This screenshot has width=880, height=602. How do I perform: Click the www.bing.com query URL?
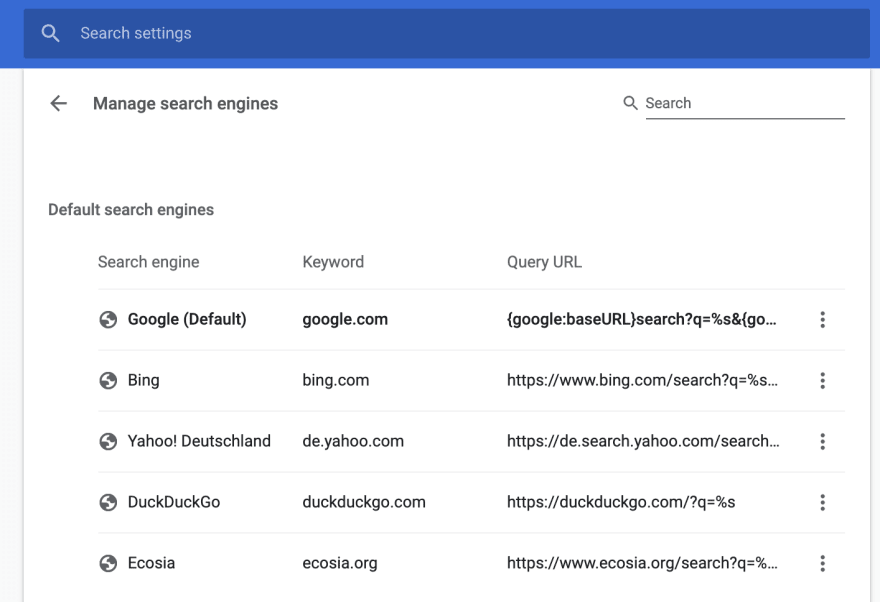tap(642, 380)
